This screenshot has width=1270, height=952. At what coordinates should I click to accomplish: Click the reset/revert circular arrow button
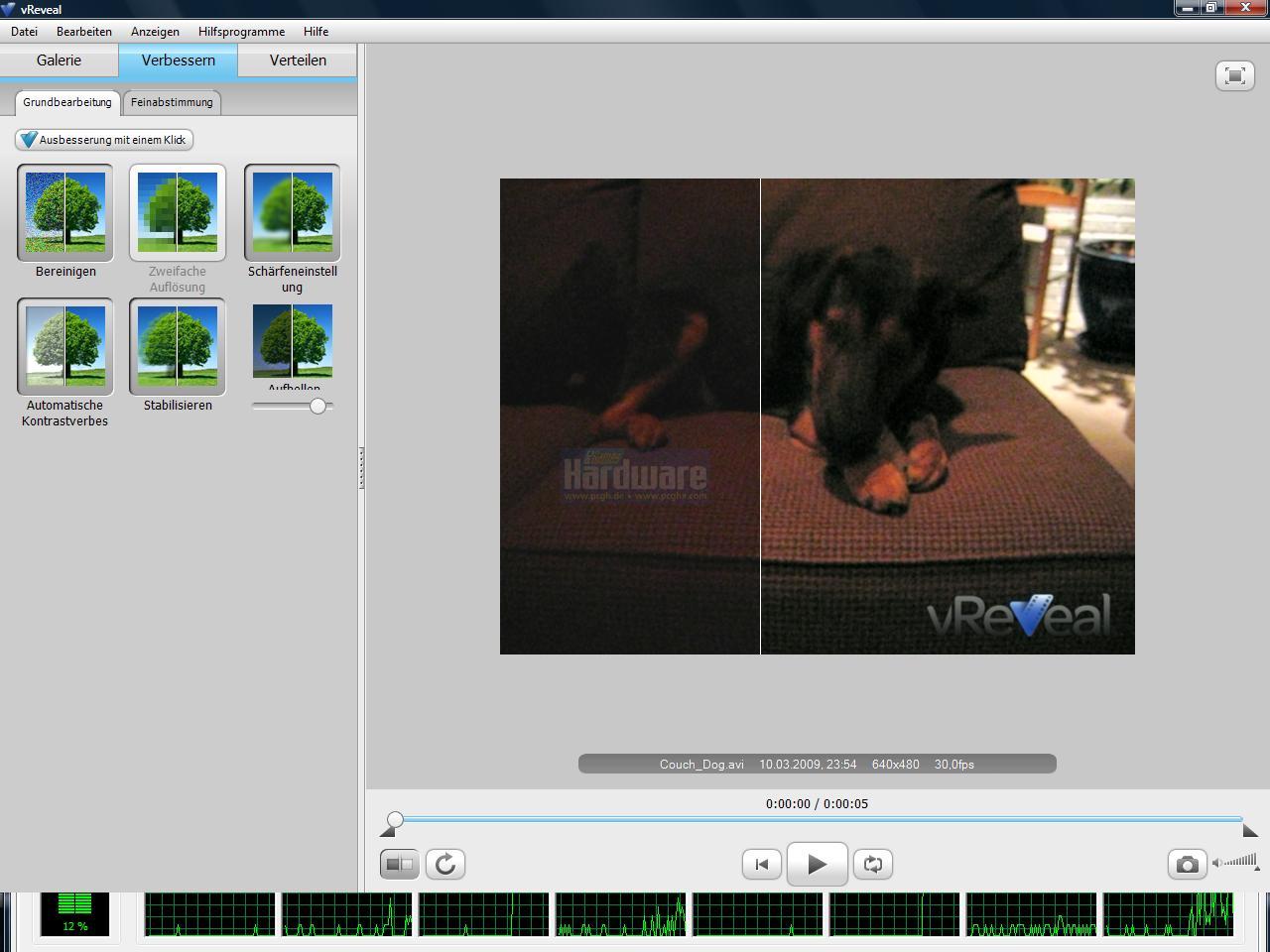pyautogui.click(x=445, y=864)
